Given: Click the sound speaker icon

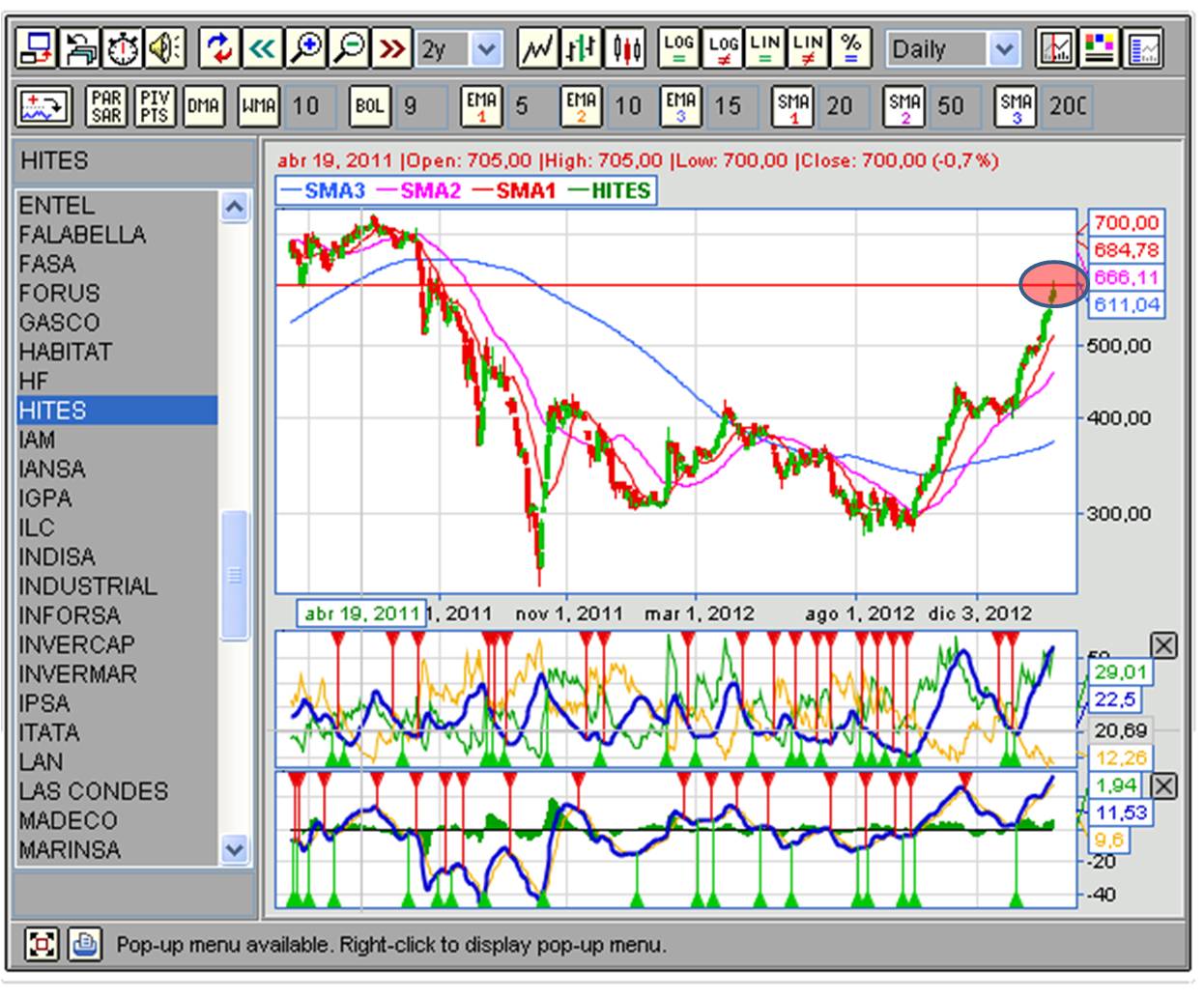Looking at the screenshot, I should coord(165,48).
